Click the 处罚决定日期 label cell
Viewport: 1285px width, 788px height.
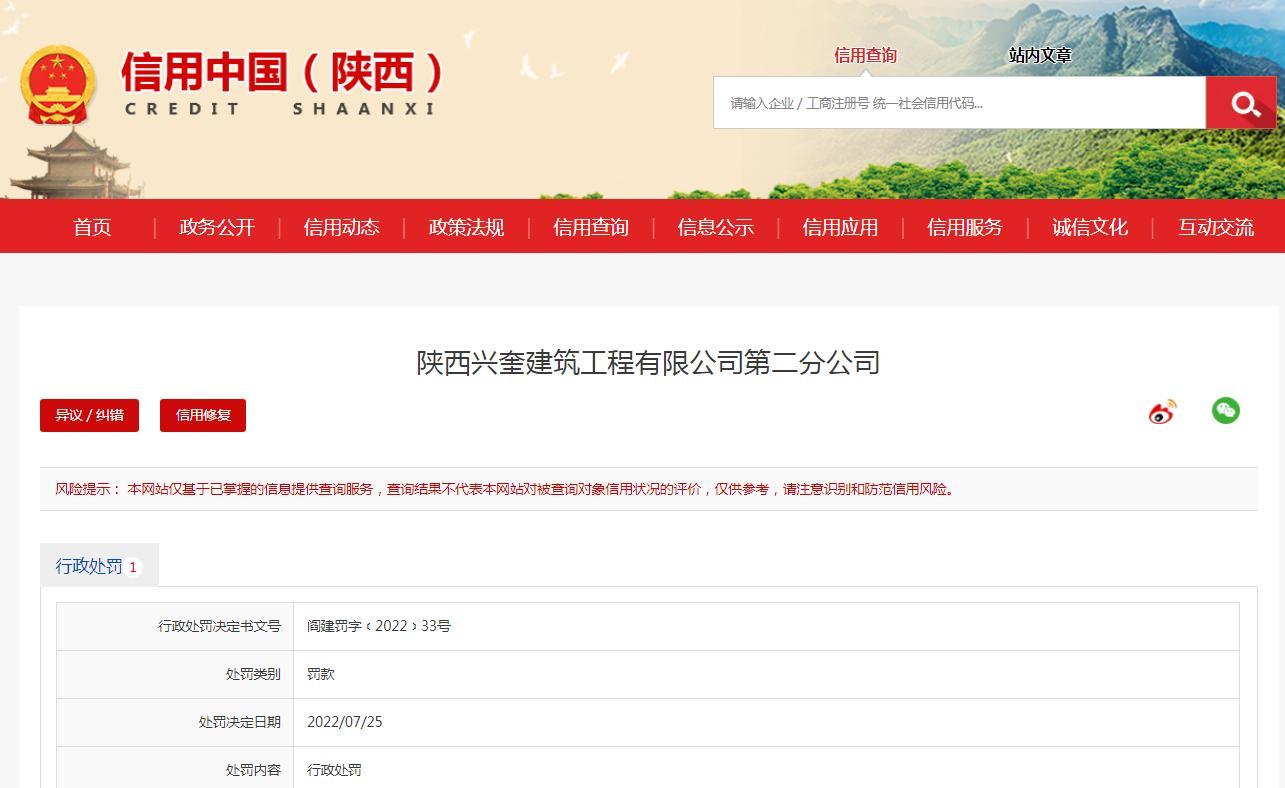pos(175,722)
